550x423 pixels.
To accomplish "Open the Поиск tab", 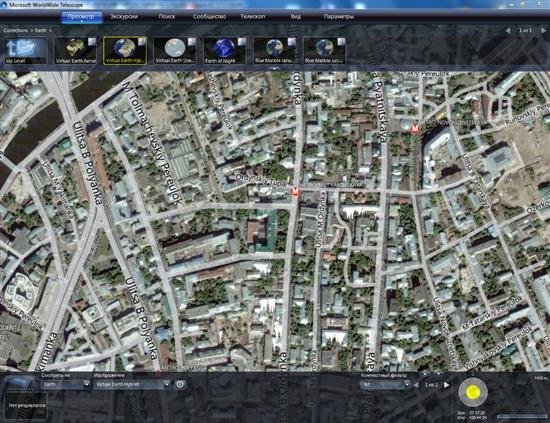I will [x=167, y=16].
